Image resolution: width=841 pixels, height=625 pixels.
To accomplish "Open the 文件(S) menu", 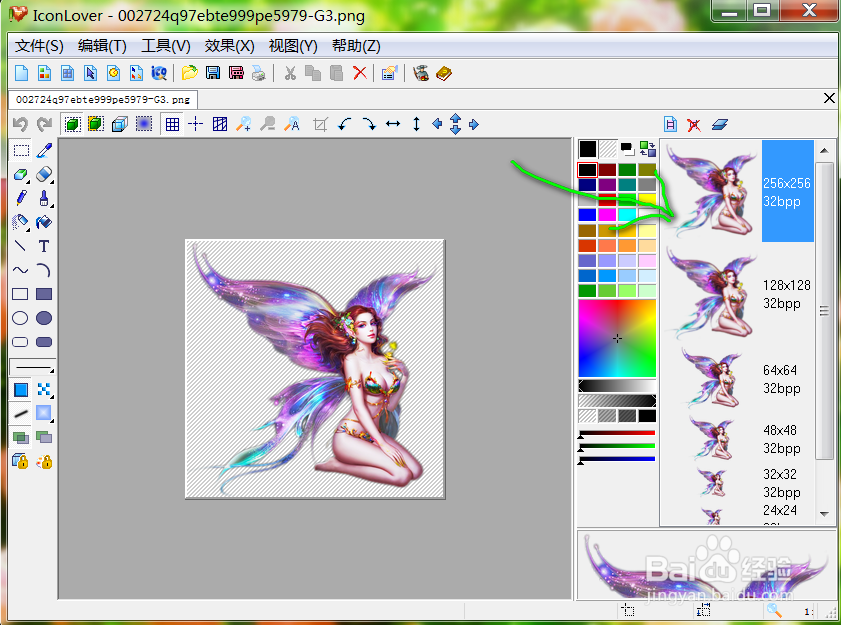I will pyautogui.click(x=39, y=46).
